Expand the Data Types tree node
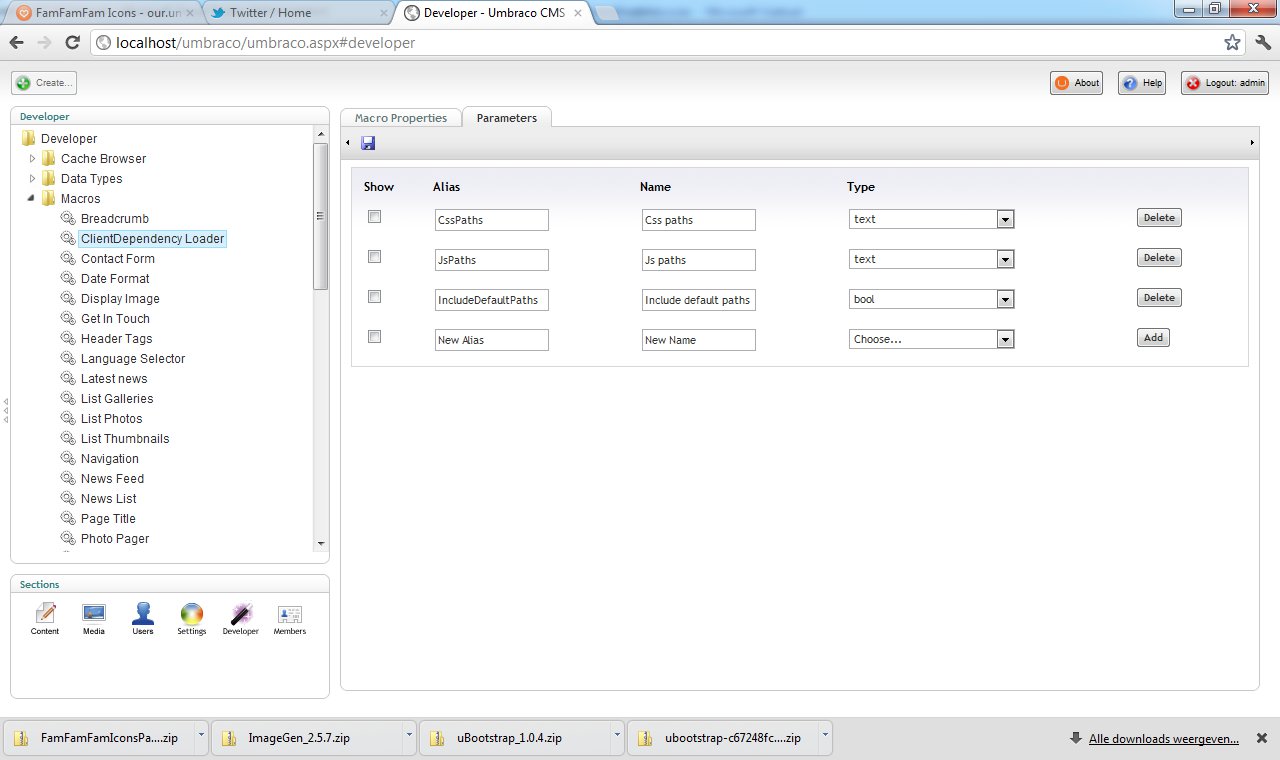The width and height of the screenshot is (1280, 760). coord(32,179)
